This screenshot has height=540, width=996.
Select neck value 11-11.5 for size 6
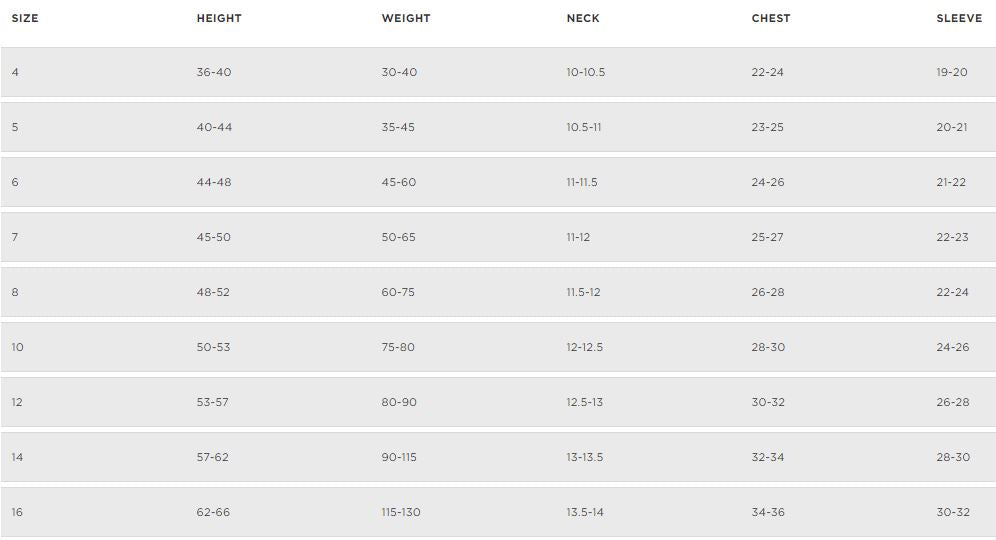pos(582,182)
